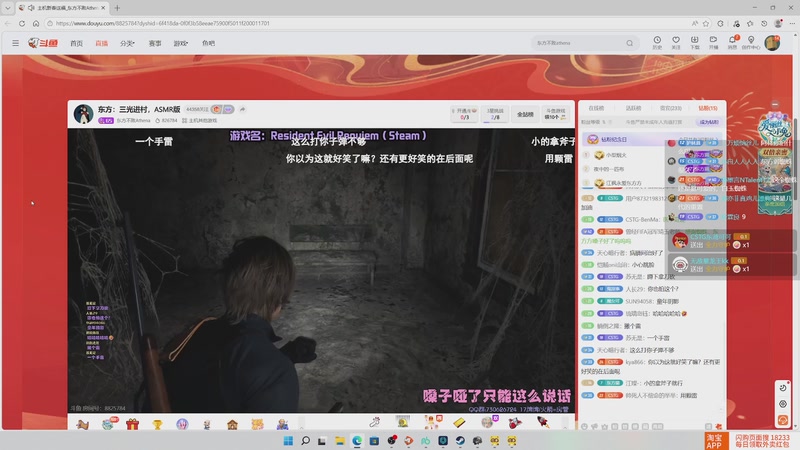Open the 开通 subscription counter widget
This screenshot has height=450, width=800.
pos(465,114)
